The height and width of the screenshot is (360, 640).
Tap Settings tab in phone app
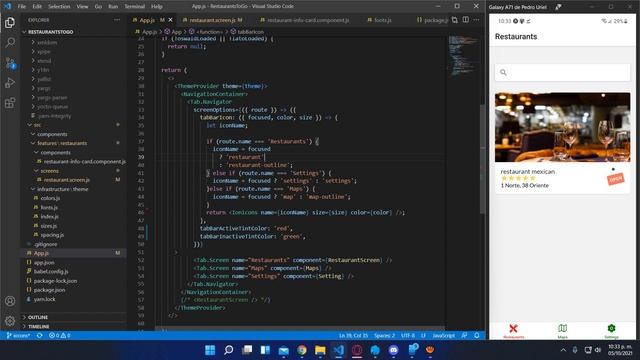click(611, 331)
